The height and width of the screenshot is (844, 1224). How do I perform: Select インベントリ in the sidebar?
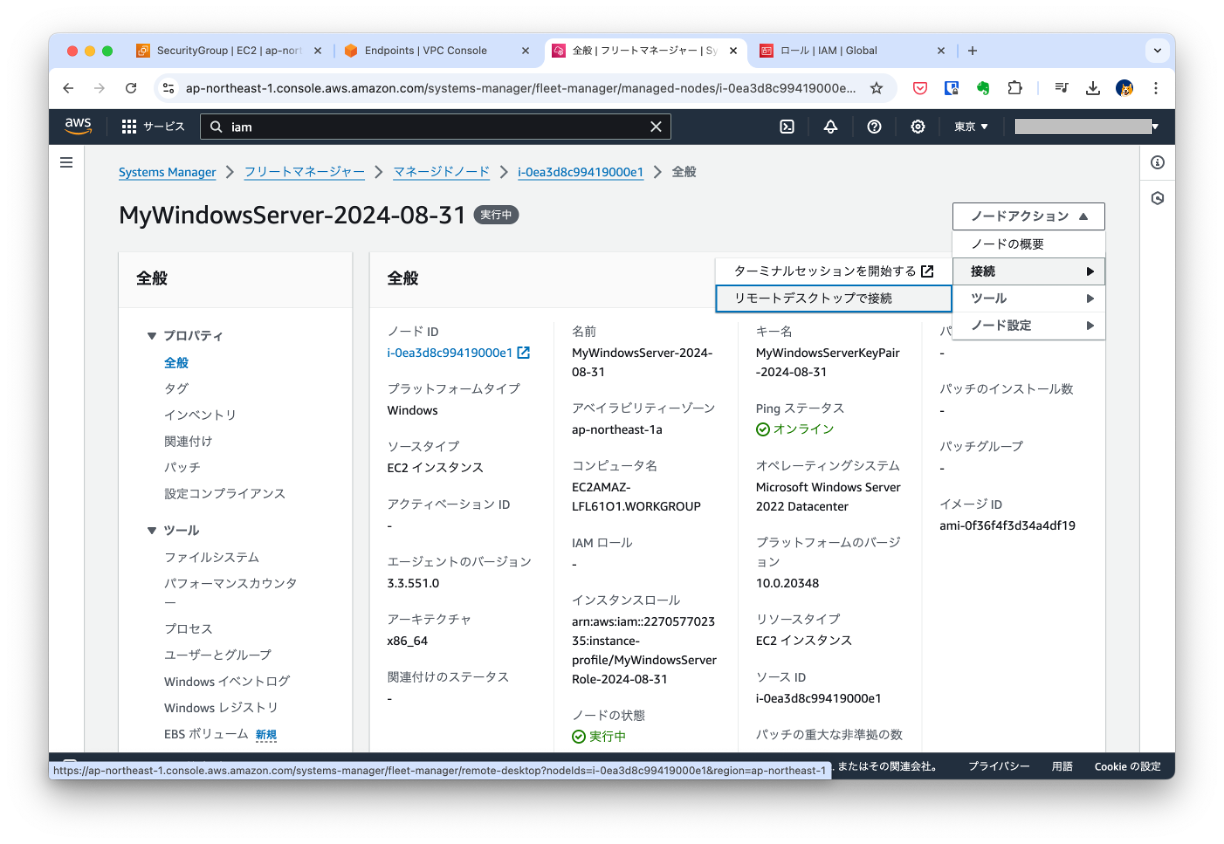pos(200,415)
